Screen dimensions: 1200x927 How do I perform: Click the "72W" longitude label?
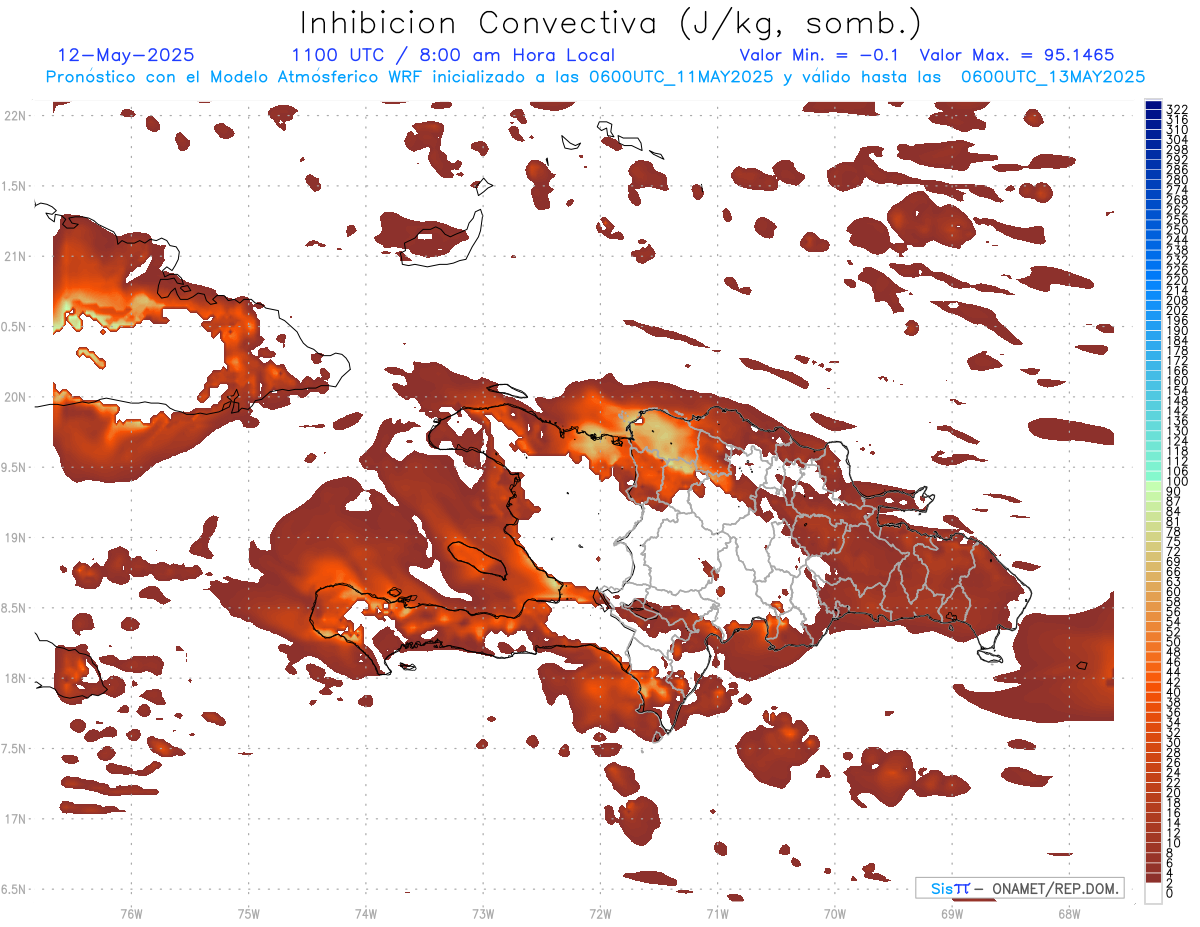tap(600, 913)
